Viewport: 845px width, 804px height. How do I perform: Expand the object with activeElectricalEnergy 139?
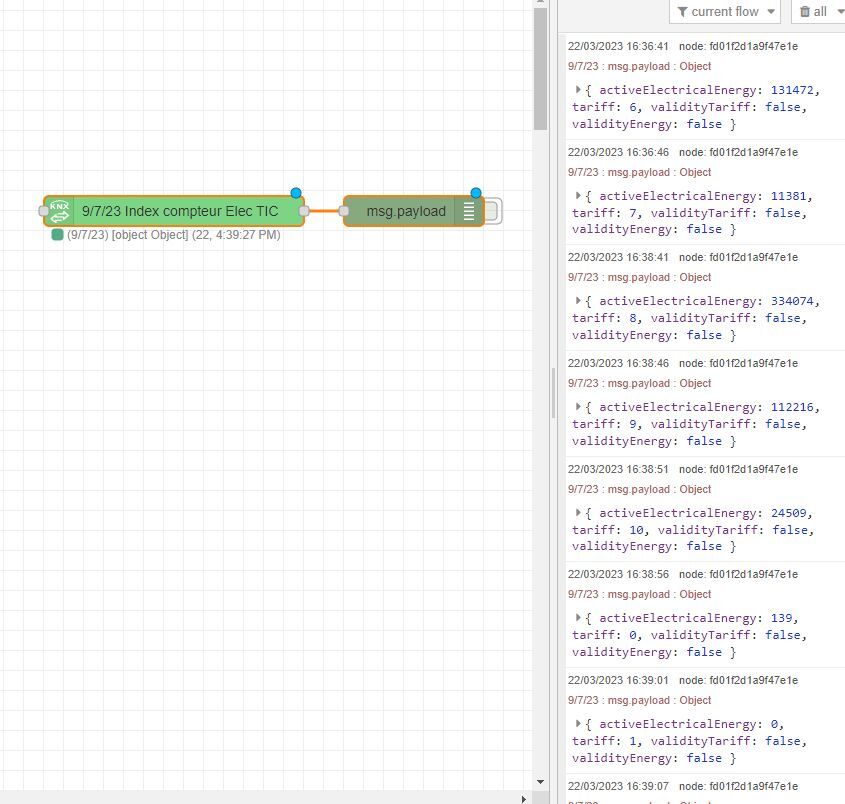[578, 618]
